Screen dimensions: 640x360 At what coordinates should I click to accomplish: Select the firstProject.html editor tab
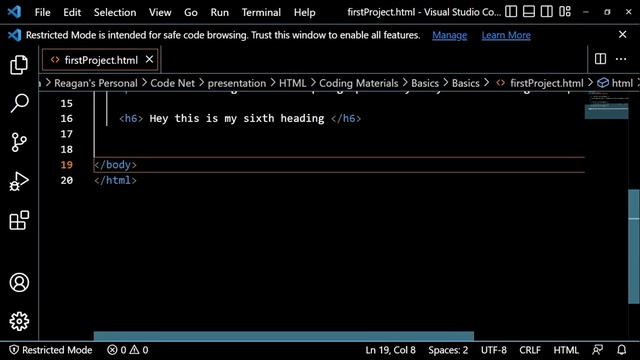coord(100,60)
